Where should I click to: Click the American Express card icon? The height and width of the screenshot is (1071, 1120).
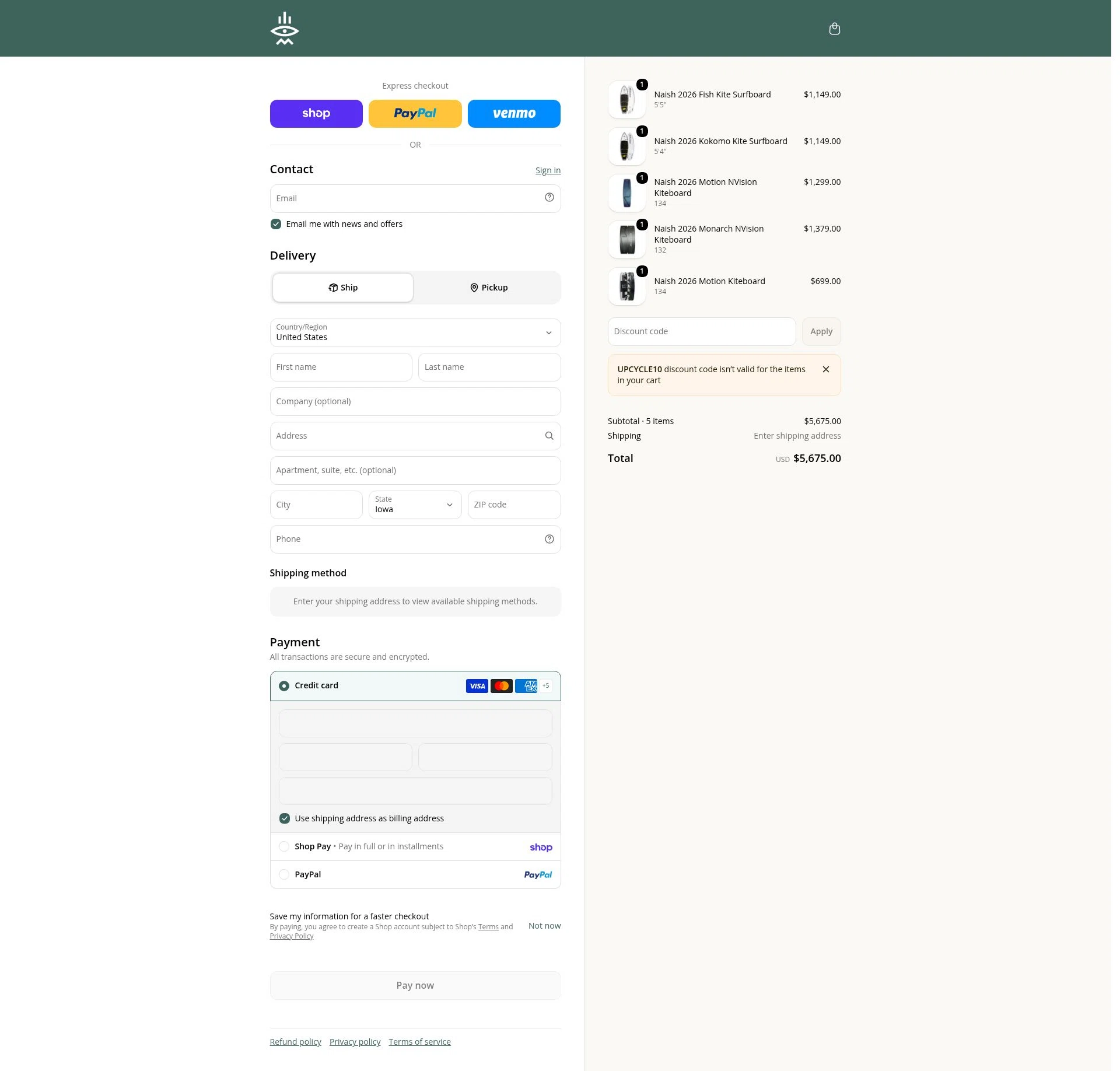(x=526, y=686)
